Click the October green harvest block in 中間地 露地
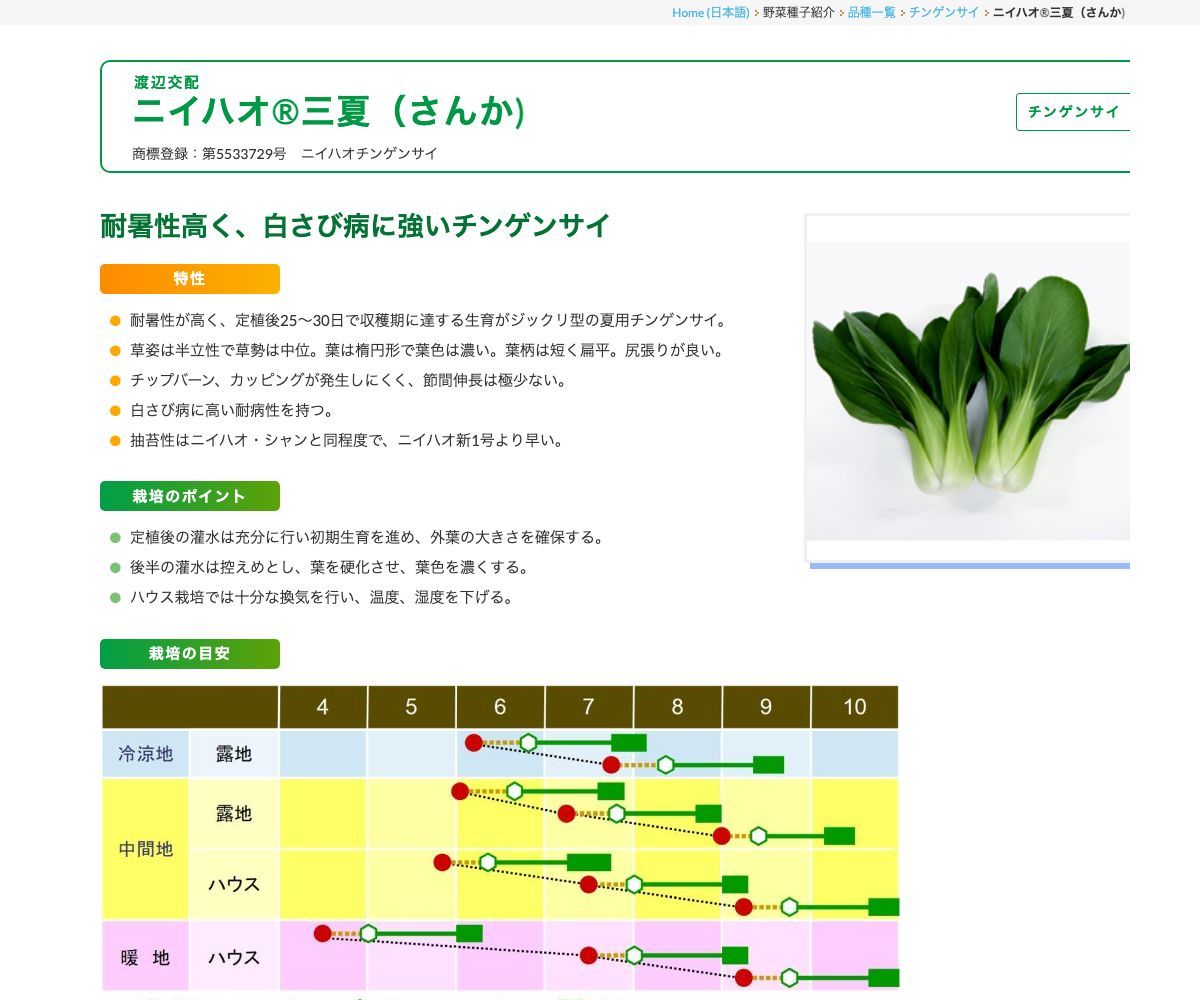This screenshot has width=1200, height=1000. (839, 836)
